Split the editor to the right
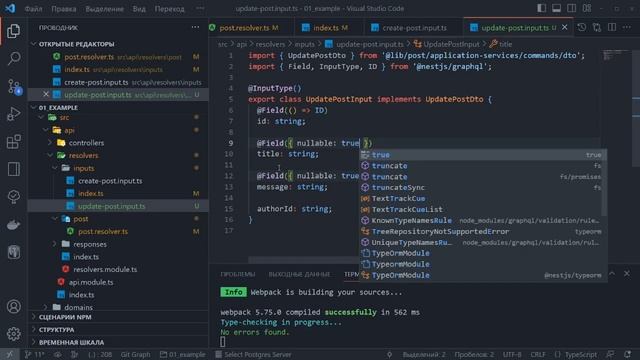The image size is (640, 360). (612, 27)
